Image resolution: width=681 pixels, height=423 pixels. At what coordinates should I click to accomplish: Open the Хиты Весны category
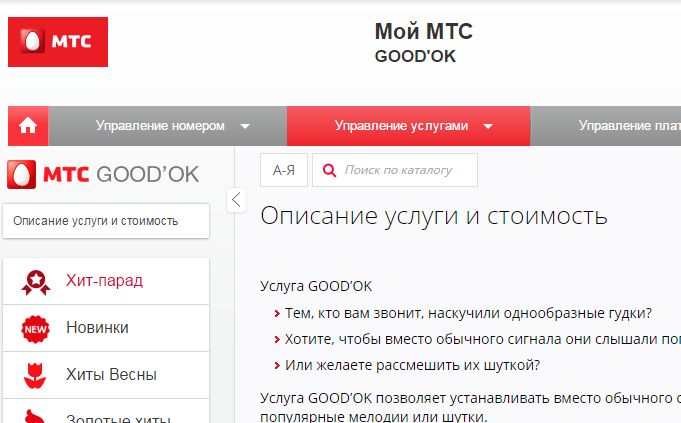[106, 375]
